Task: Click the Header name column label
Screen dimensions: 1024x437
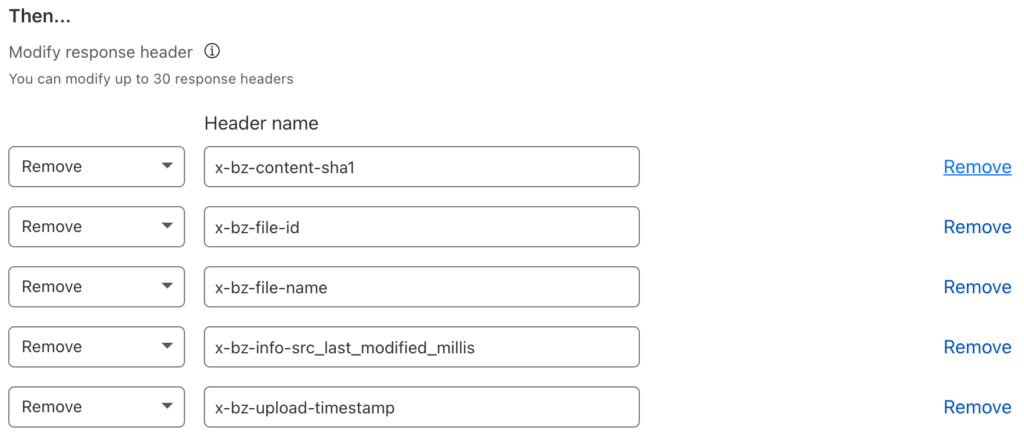Action: click(261, 124)
